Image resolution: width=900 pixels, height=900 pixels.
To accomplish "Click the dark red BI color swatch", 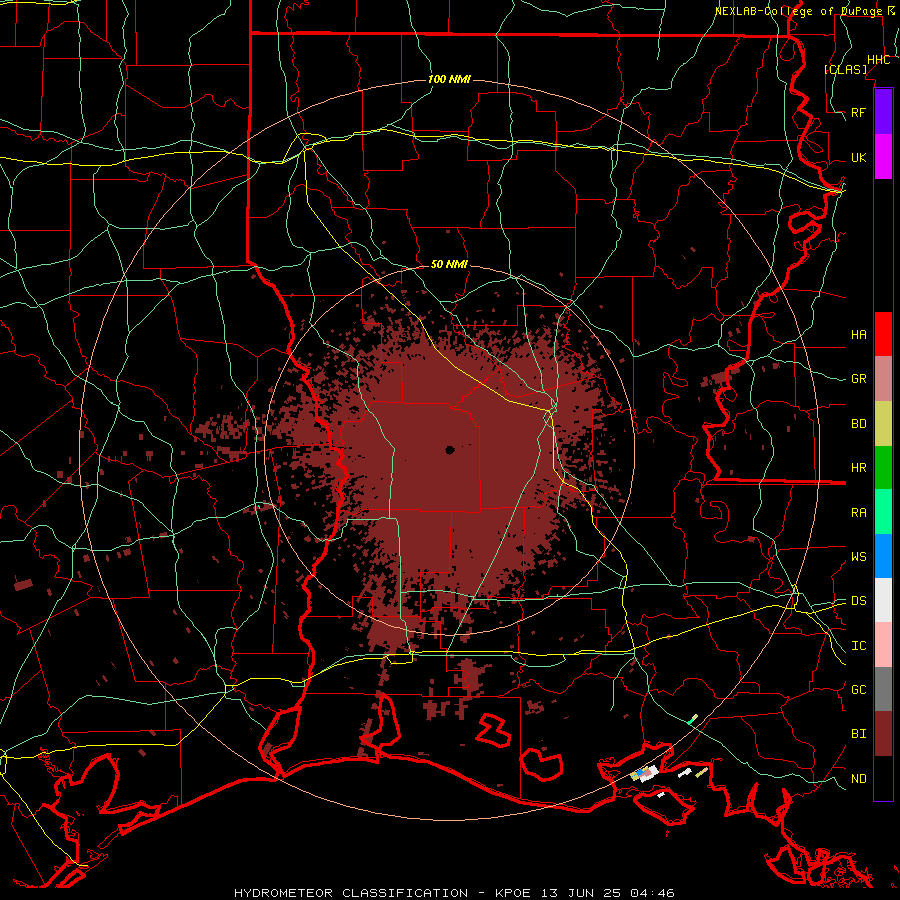I will (883, 734).
